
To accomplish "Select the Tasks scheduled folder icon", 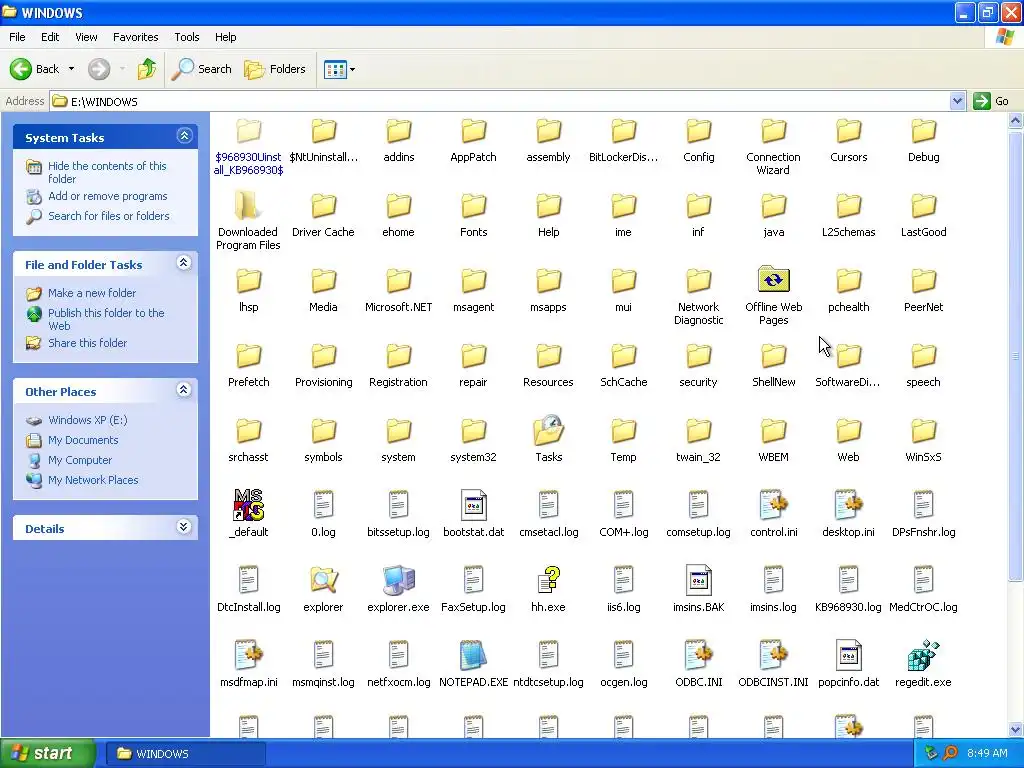I will (x=549, y=430).
